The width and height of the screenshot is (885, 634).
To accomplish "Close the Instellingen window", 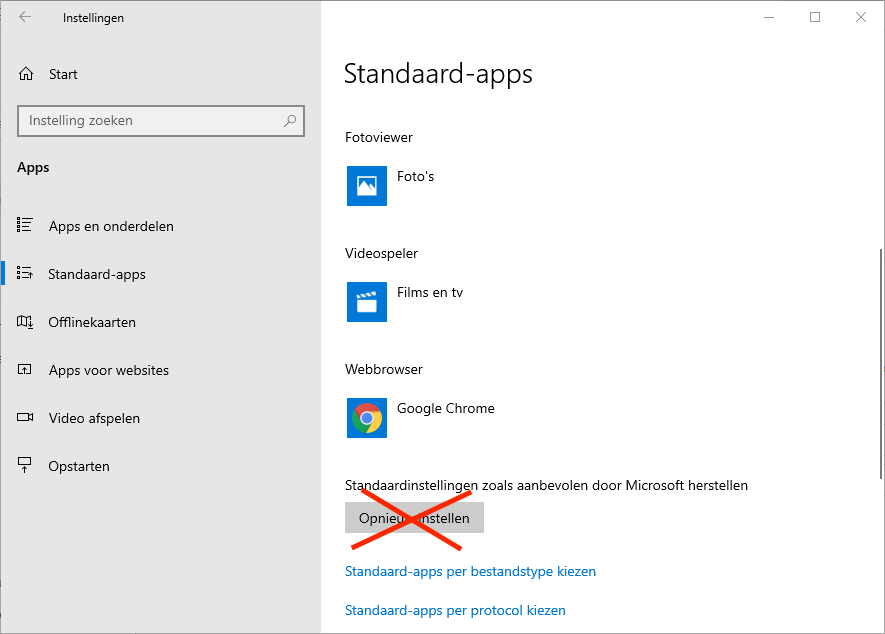I will click(861, 17).
